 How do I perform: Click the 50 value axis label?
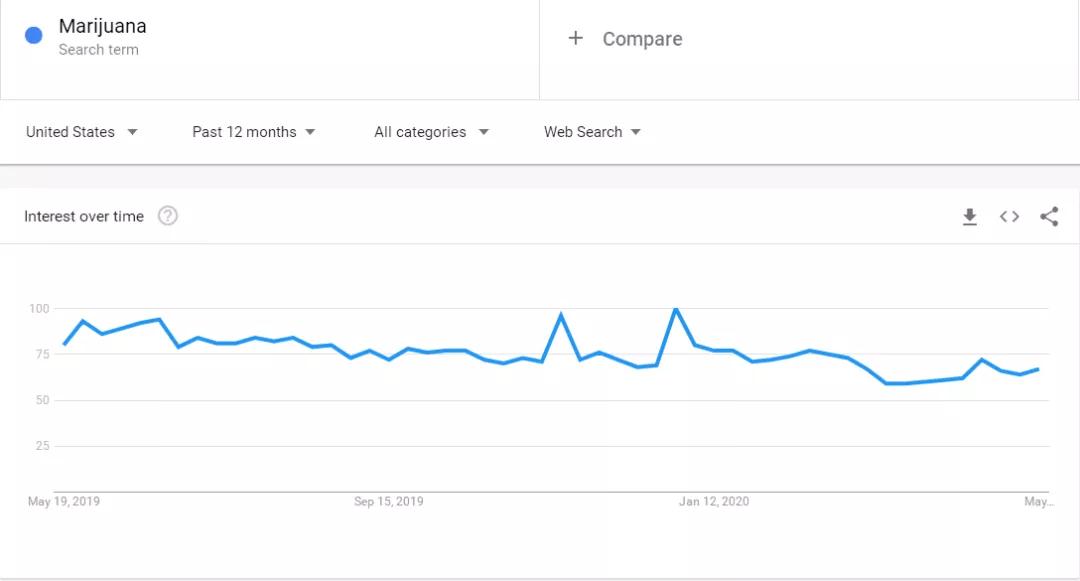point(42,400)
